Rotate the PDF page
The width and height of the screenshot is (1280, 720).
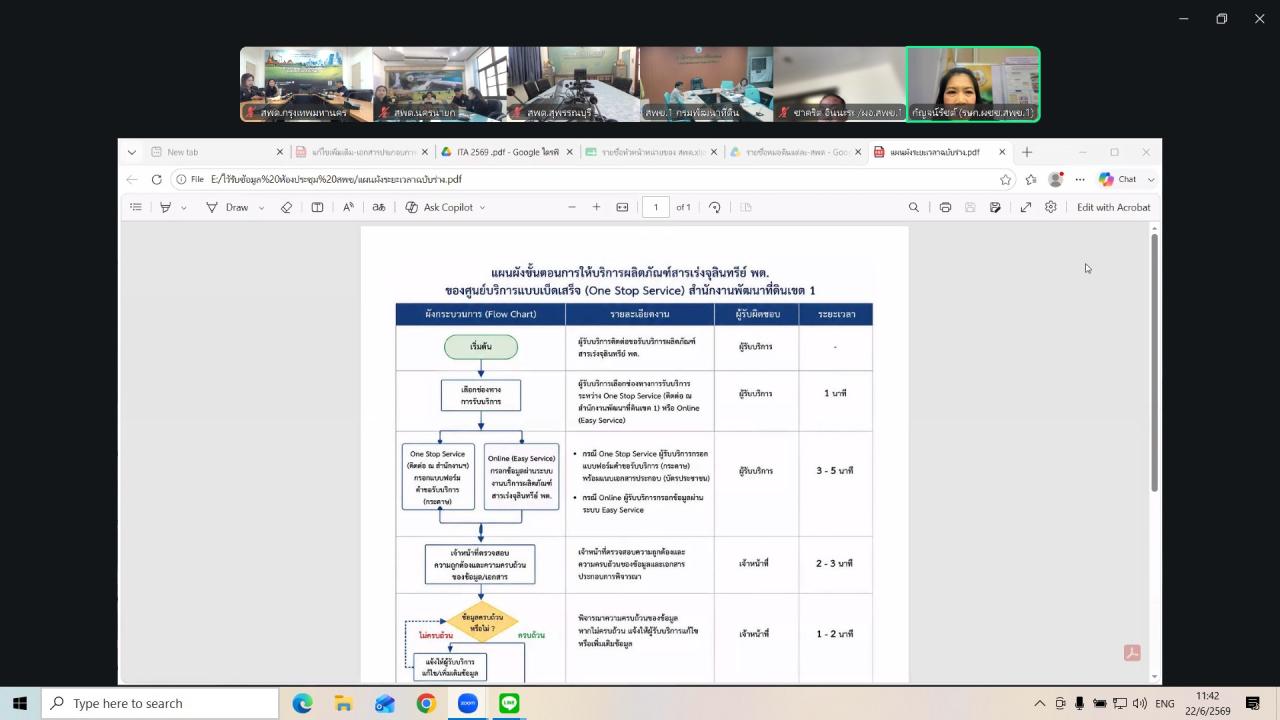coord(714,207)
